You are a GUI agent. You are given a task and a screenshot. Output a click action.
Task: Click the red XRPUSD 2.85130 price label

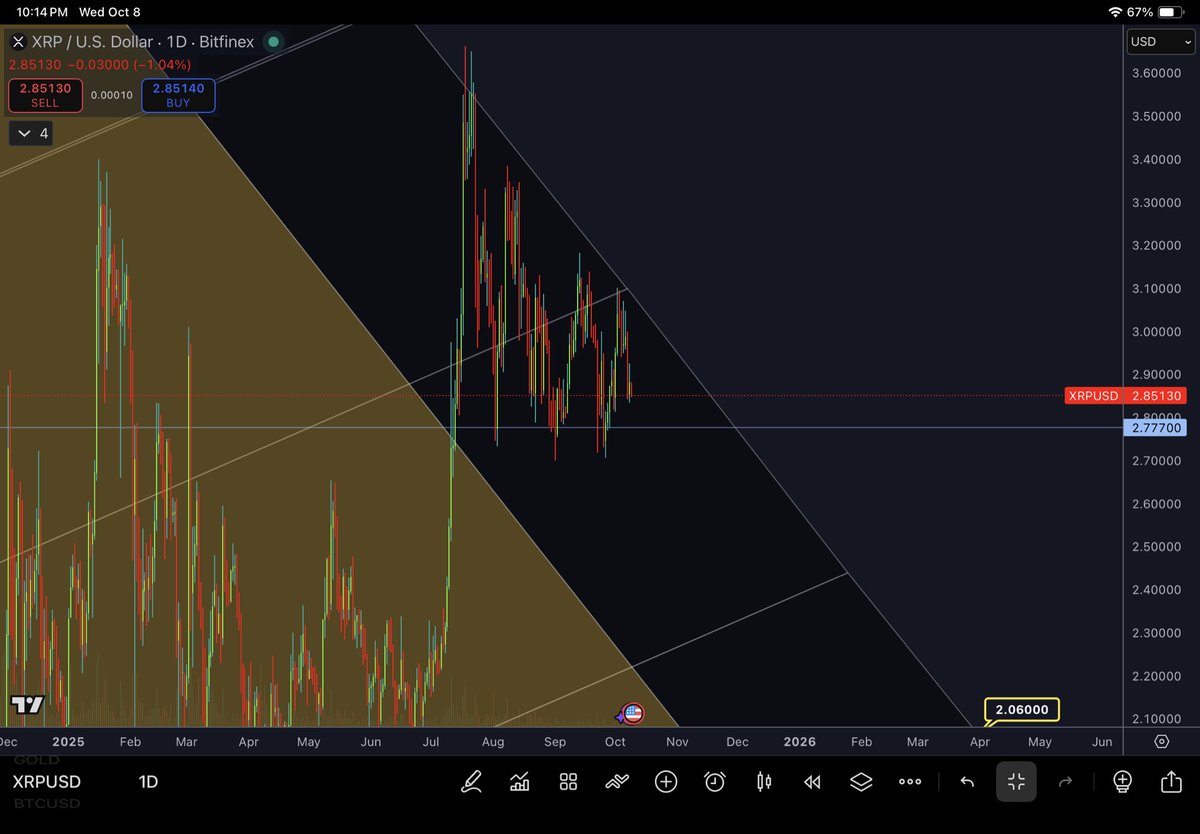tap(1125, 396)
